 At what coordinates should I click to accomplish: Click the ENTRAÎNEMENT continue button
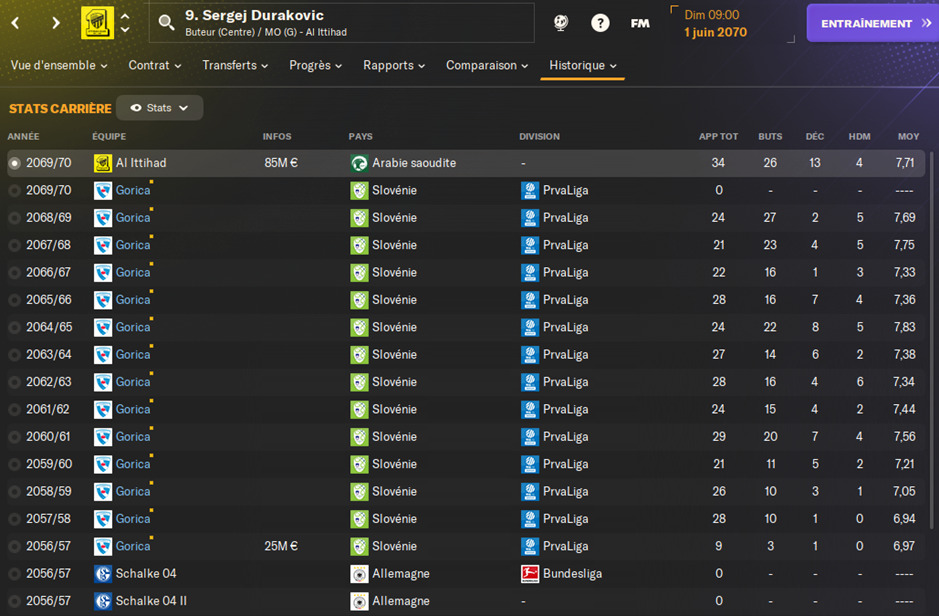[x=873, y=23]
